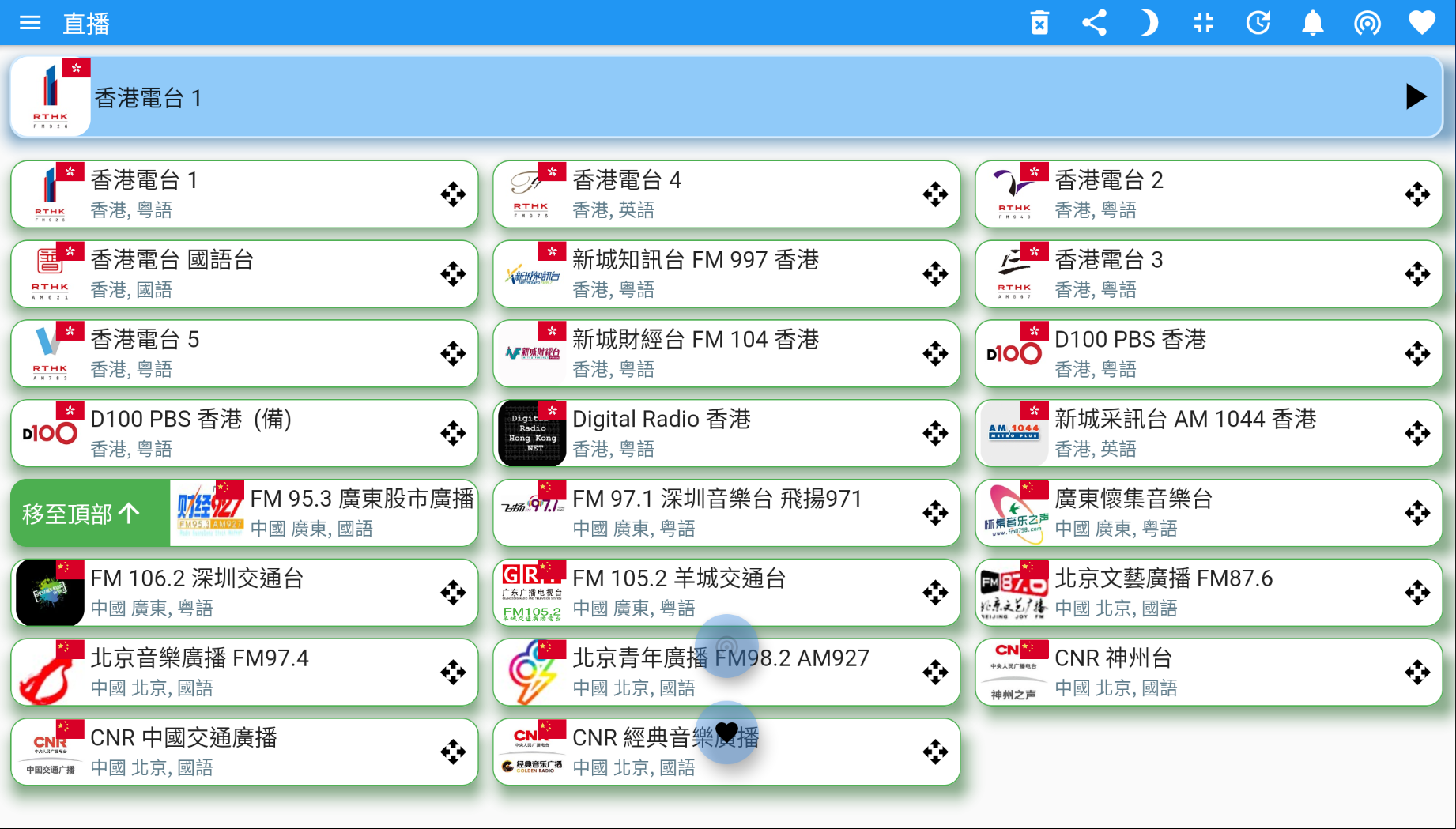Open the hamburger navigation menu
Image resolution: width=1456 pixels, height=829 pixels.
point(30,23)
